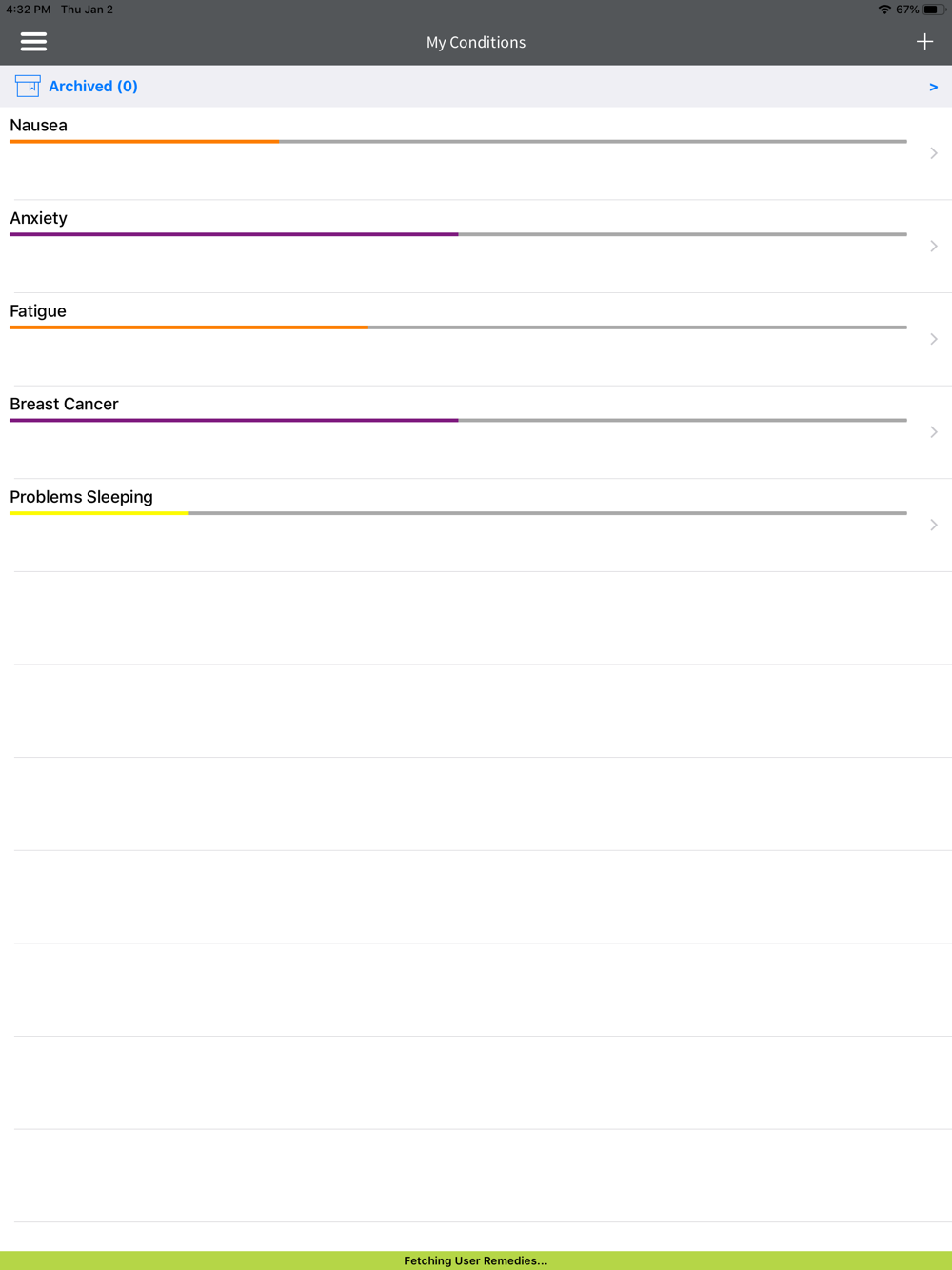
Task: Open the Breast Cancer entry
Action: 476,432
